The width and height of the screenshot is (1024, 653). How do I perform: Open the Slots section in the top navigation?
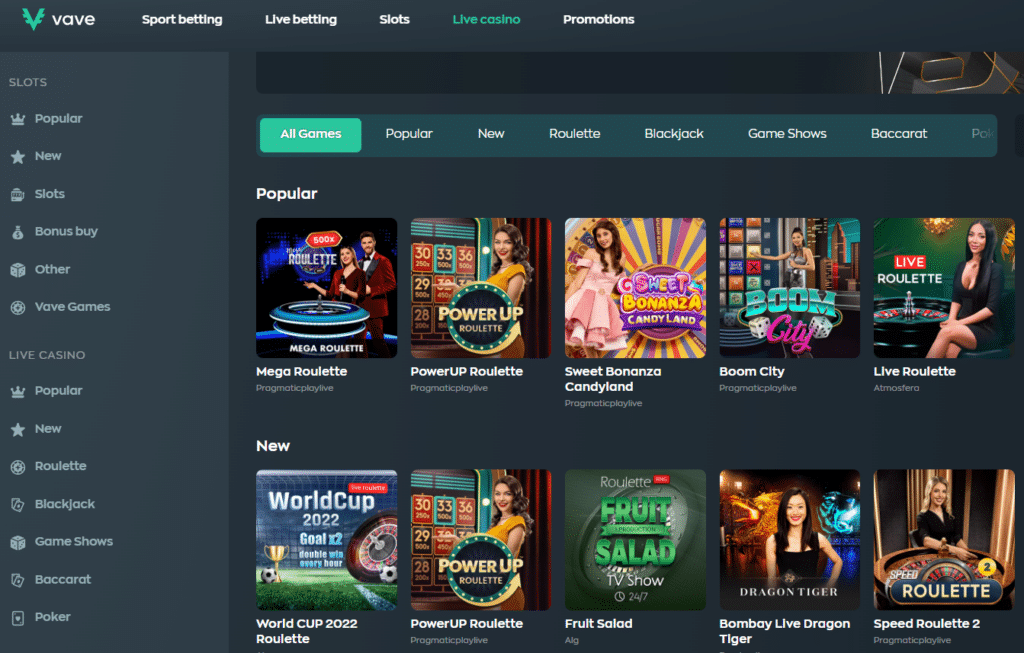394,20
